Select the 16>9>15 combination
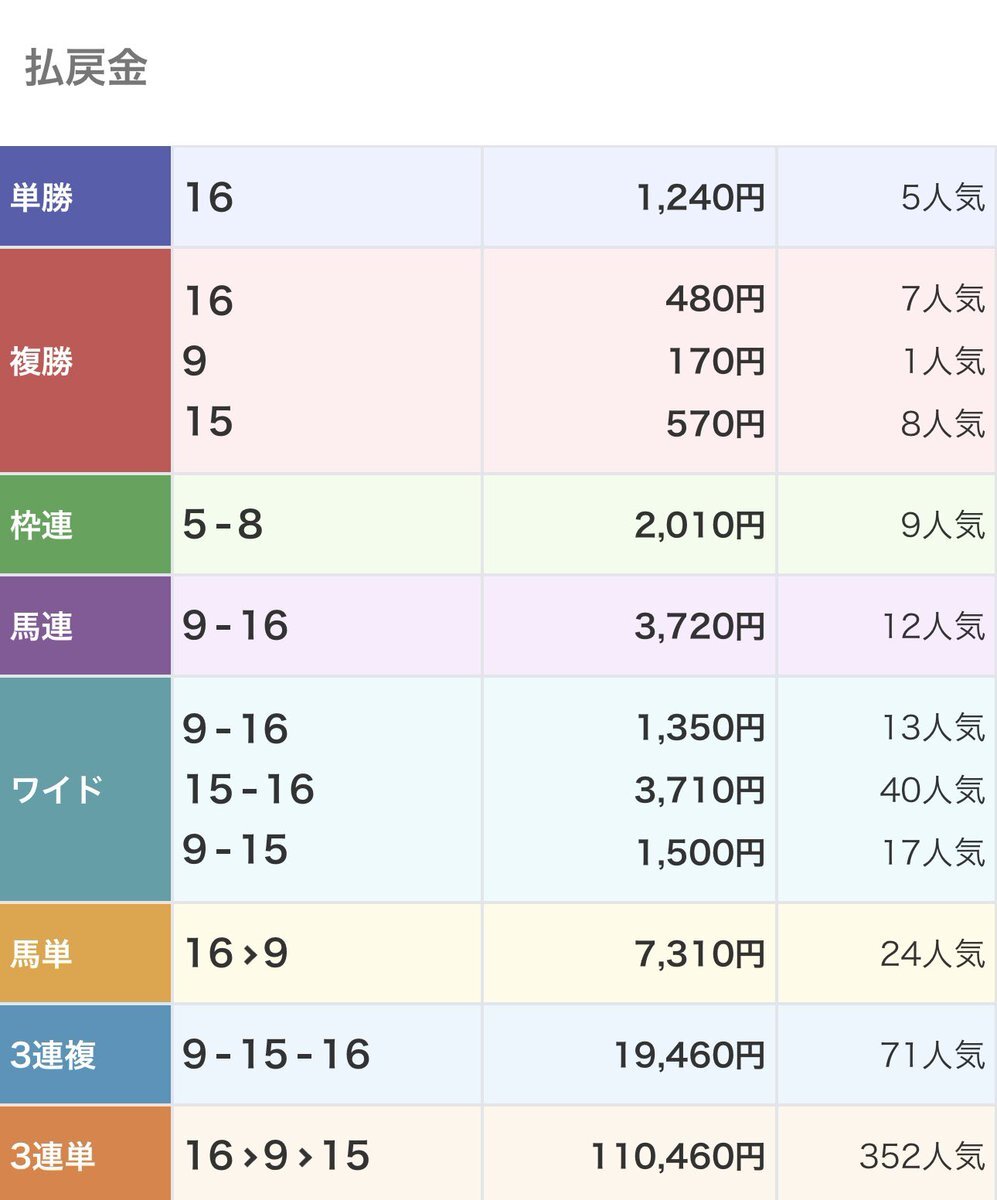Viewport: 997px width, 1200px height. coord(276,1157)
